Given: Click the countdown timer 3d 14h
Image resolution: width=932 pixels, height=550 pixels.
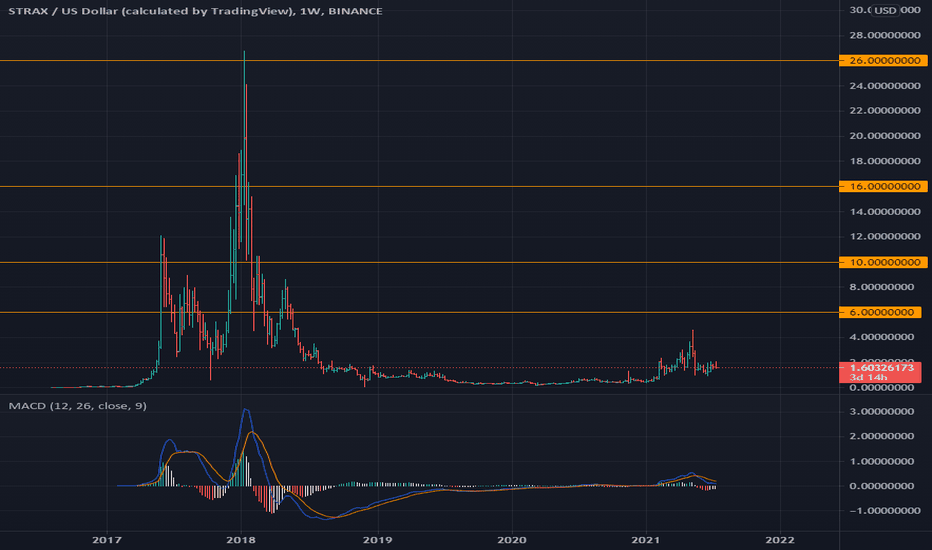Looking at the screenshot, I should (x=868, y=378).
